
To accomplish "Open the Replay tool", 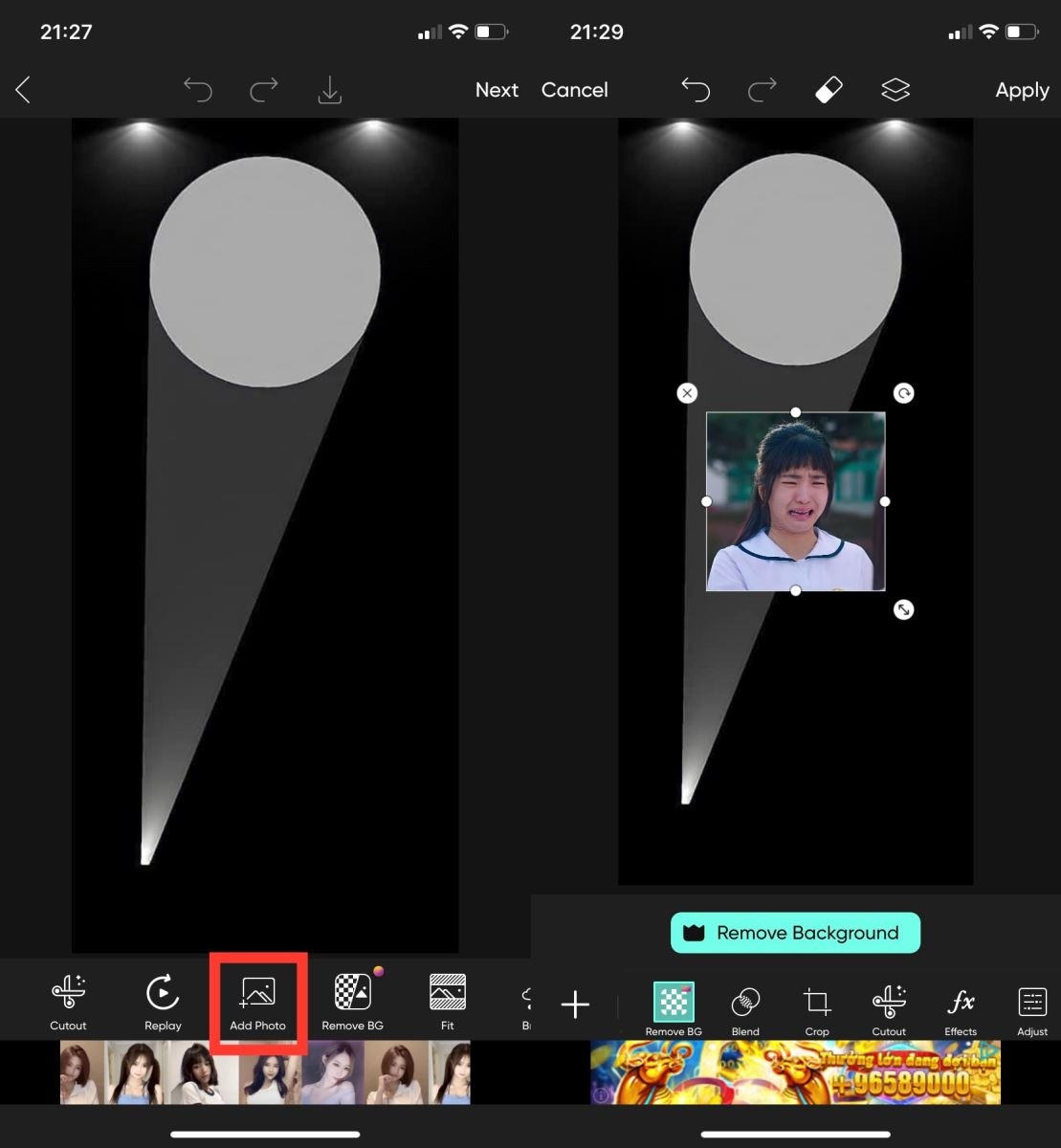I will [x=163, y=1002].
